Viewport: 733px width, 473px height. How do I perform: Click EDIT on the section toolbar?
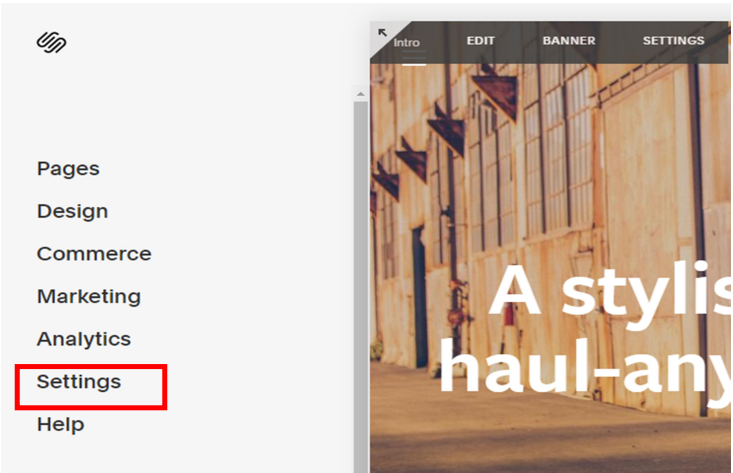point(481,41)
